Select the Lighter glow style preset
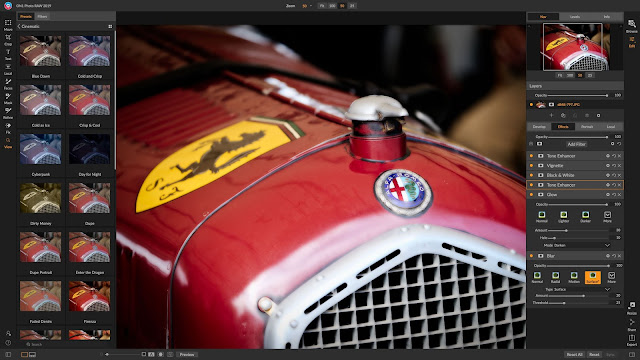 pos(564,217)
